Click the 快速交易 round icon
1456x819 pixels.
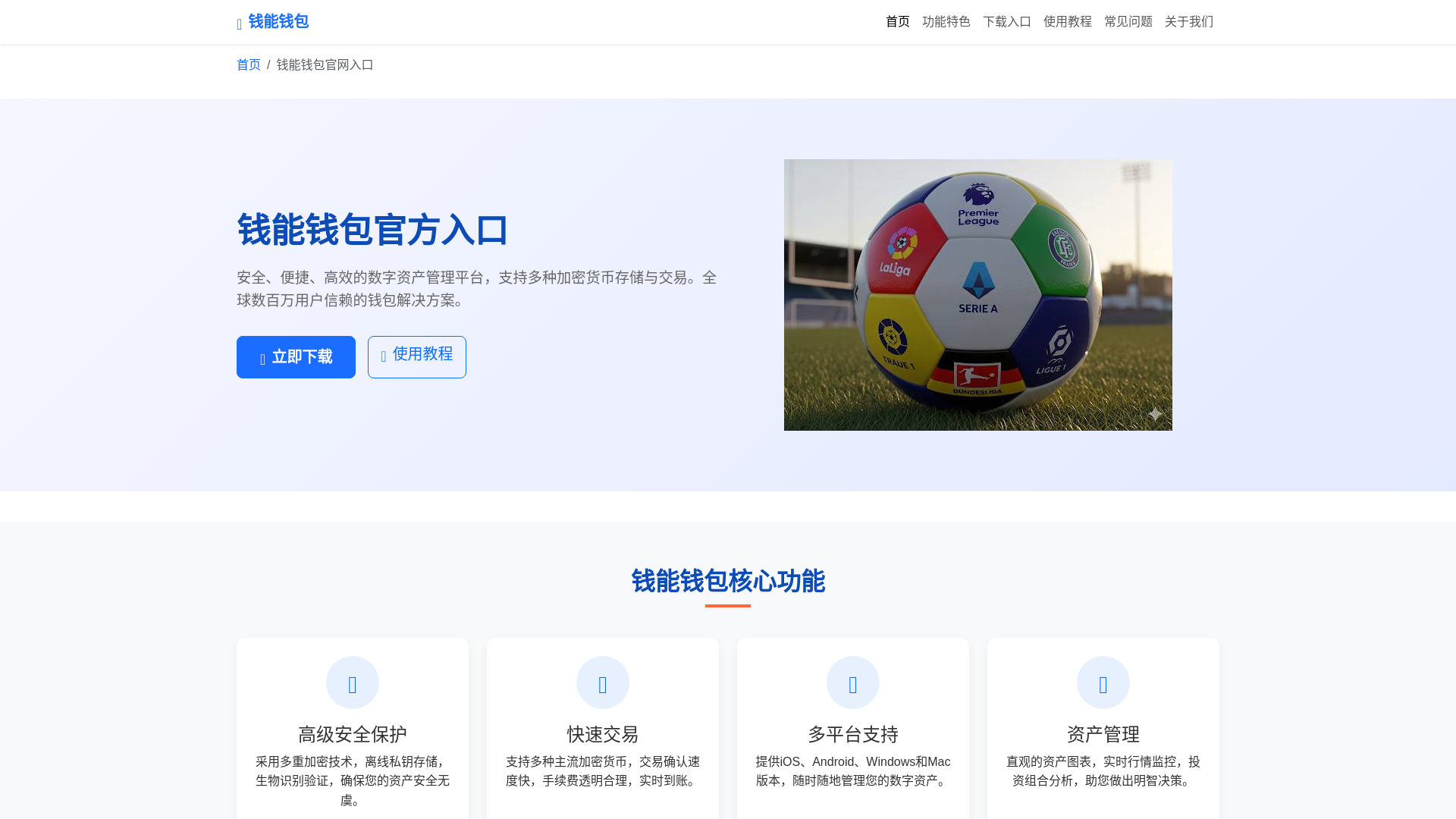(603, 682)
